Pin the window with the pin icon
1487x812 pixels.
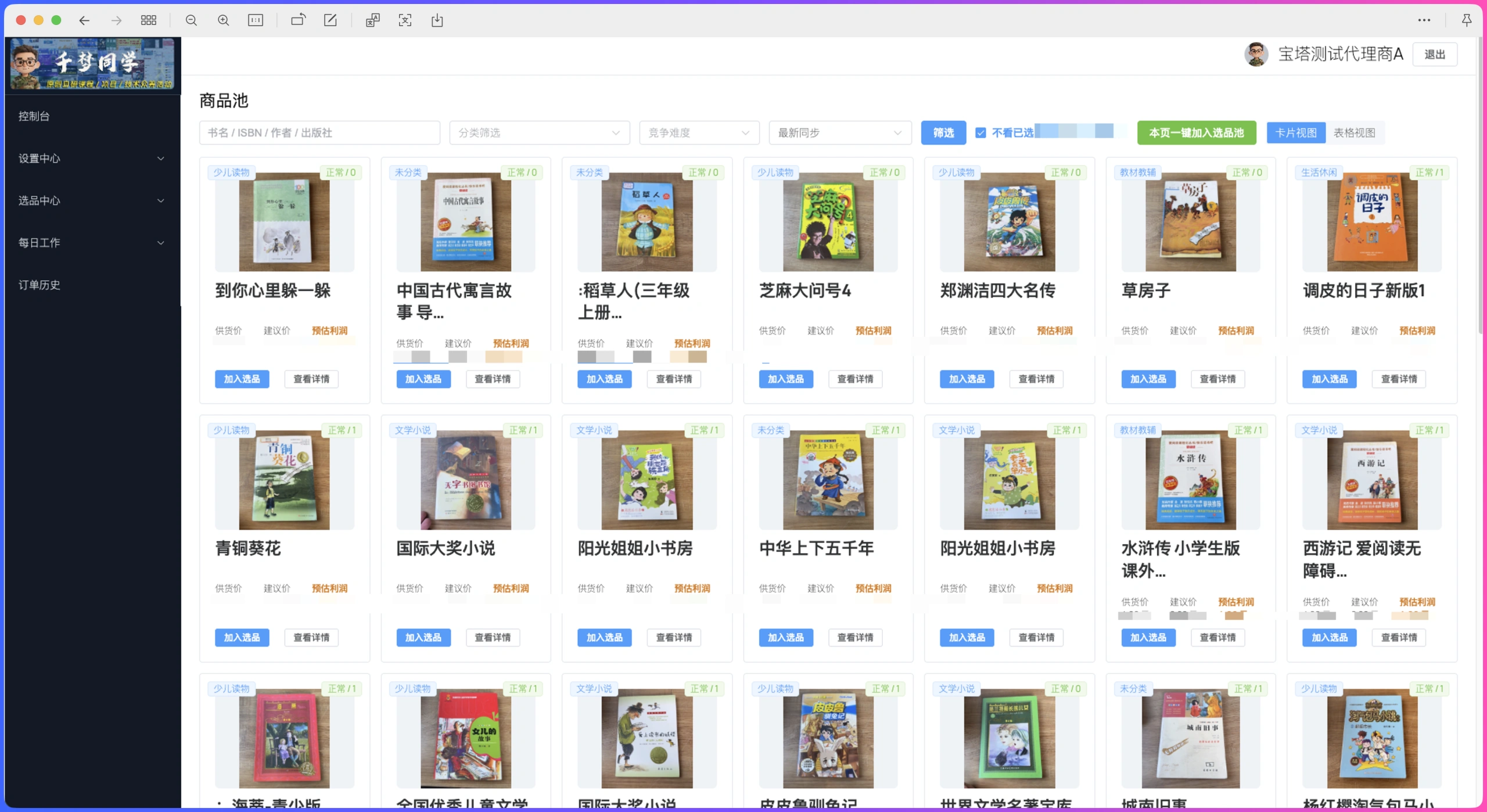click(x=1466, y=20)
